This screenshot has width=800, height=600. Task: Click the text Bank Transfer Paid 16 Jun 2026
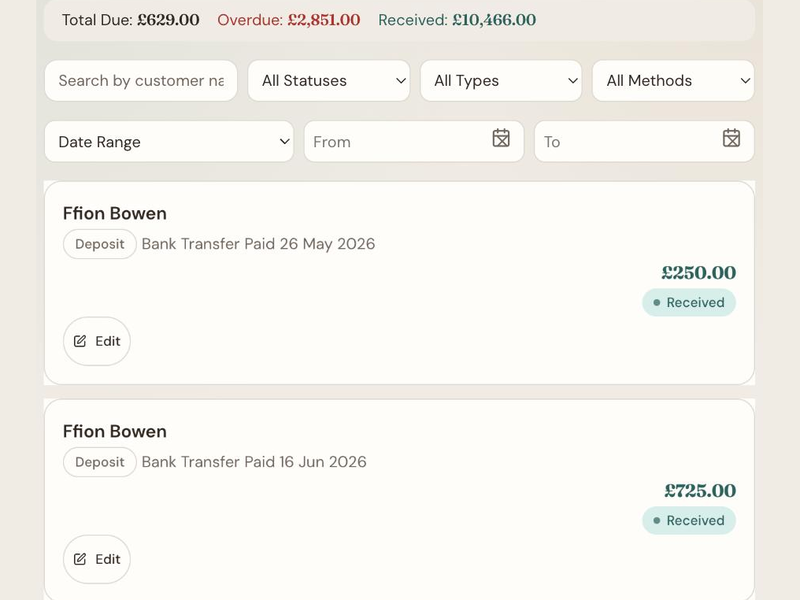tap(254, 462)
